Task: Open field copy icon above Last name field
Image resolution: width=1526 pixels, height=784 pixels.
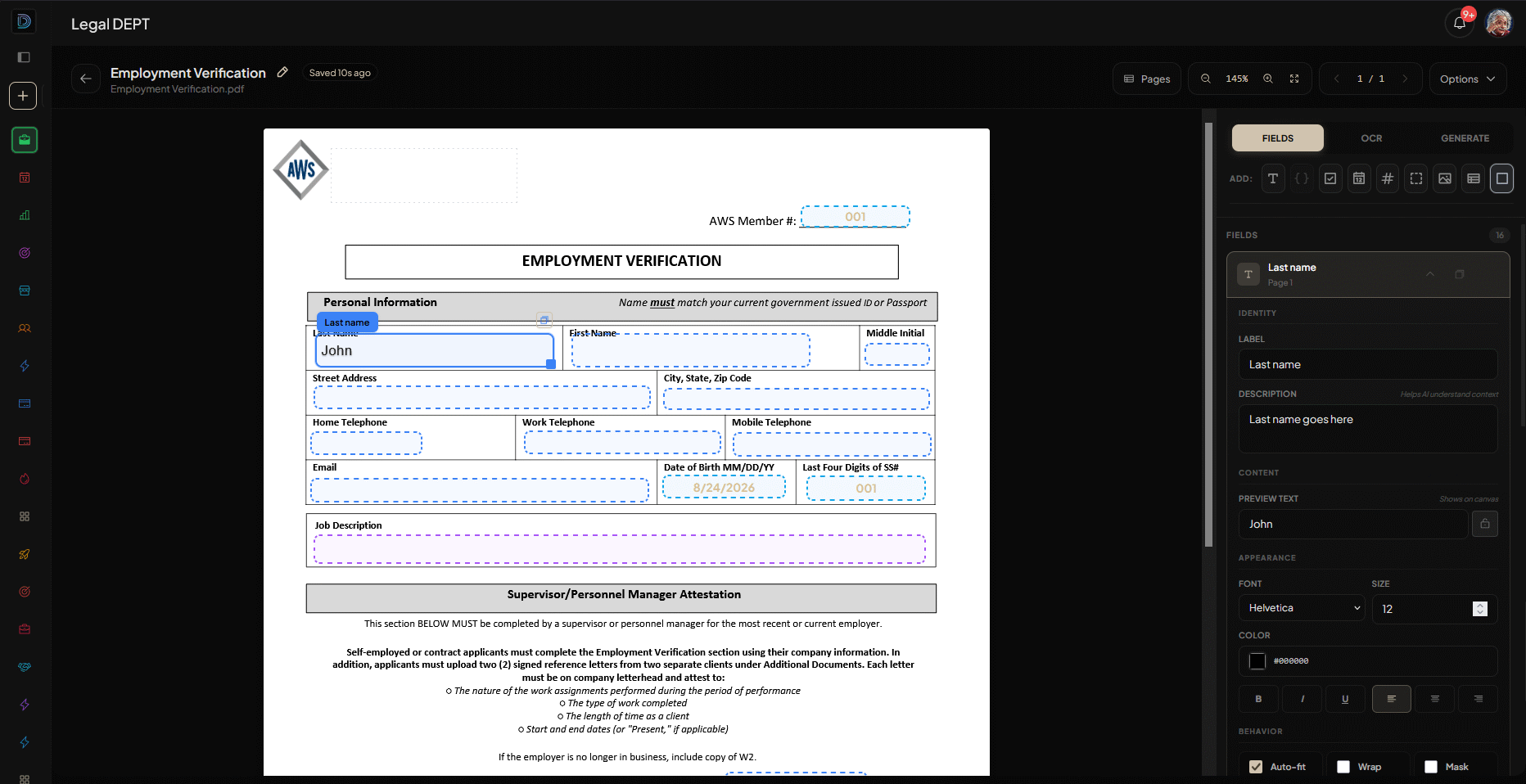Action: click(x=544, y=320)
